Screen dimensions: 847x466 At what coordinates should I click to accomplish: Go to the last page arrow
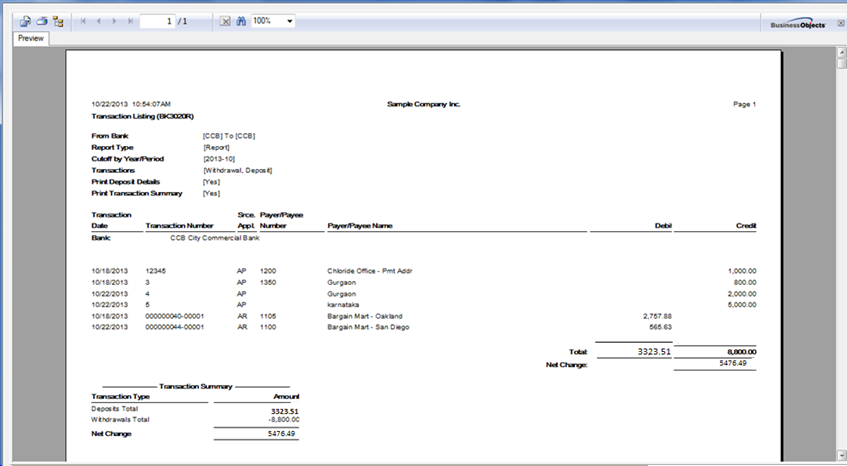(130, 21)
